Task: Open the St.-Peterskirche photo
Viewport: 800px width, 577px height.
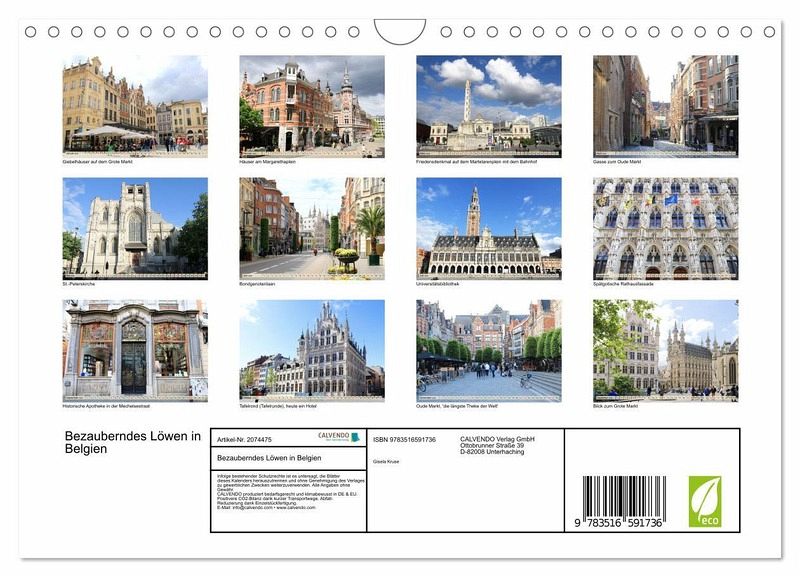Action: [135, 226]
